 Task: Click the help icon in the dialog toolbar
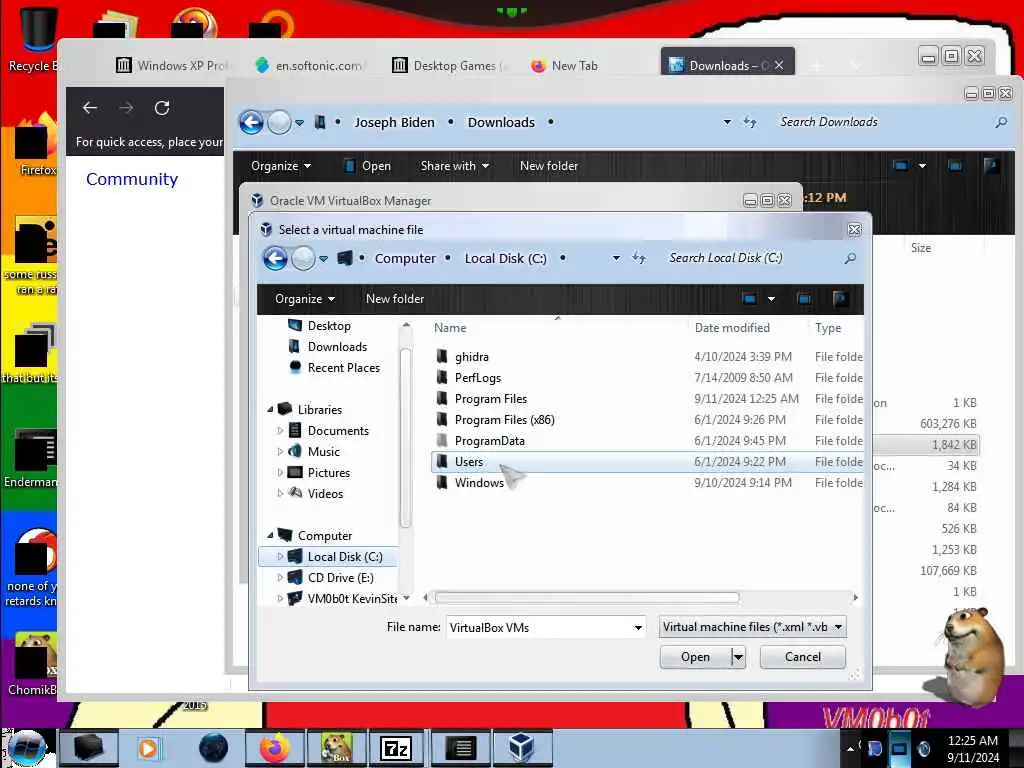pyautogui.click(x=840, y=299)
